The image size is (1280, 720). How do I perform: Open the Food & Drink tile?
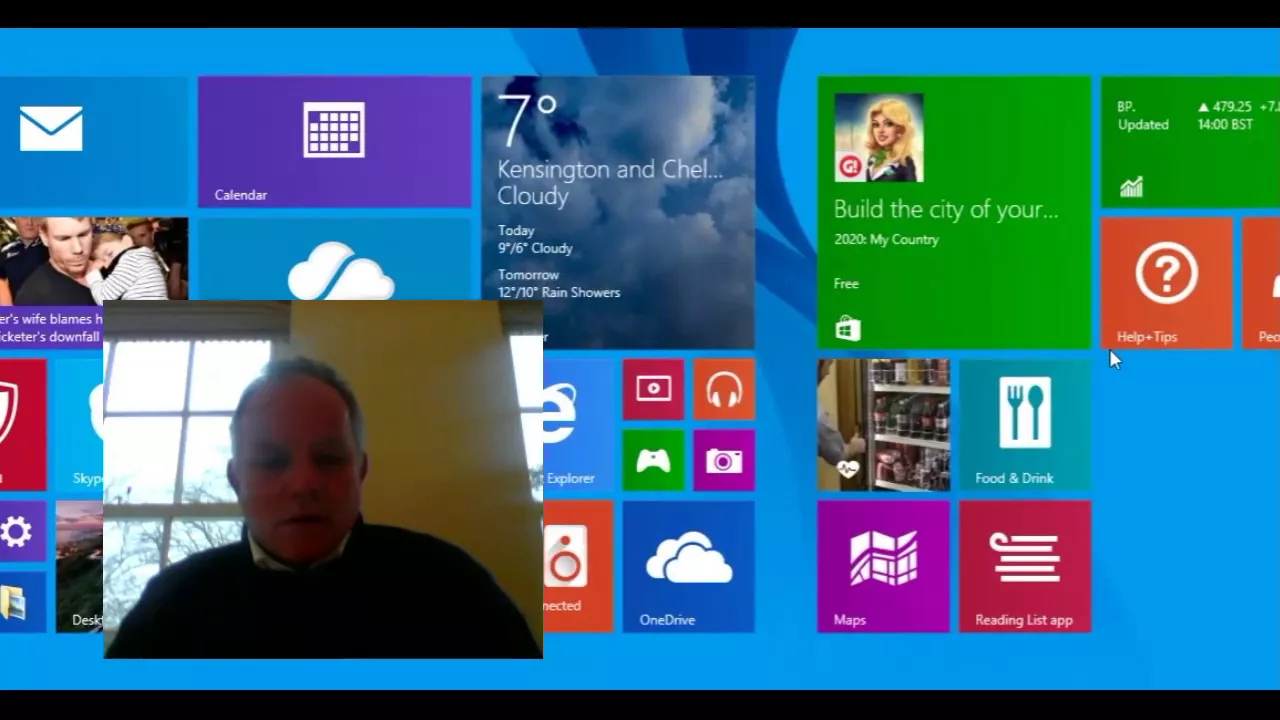click(x=1025, y=425)
